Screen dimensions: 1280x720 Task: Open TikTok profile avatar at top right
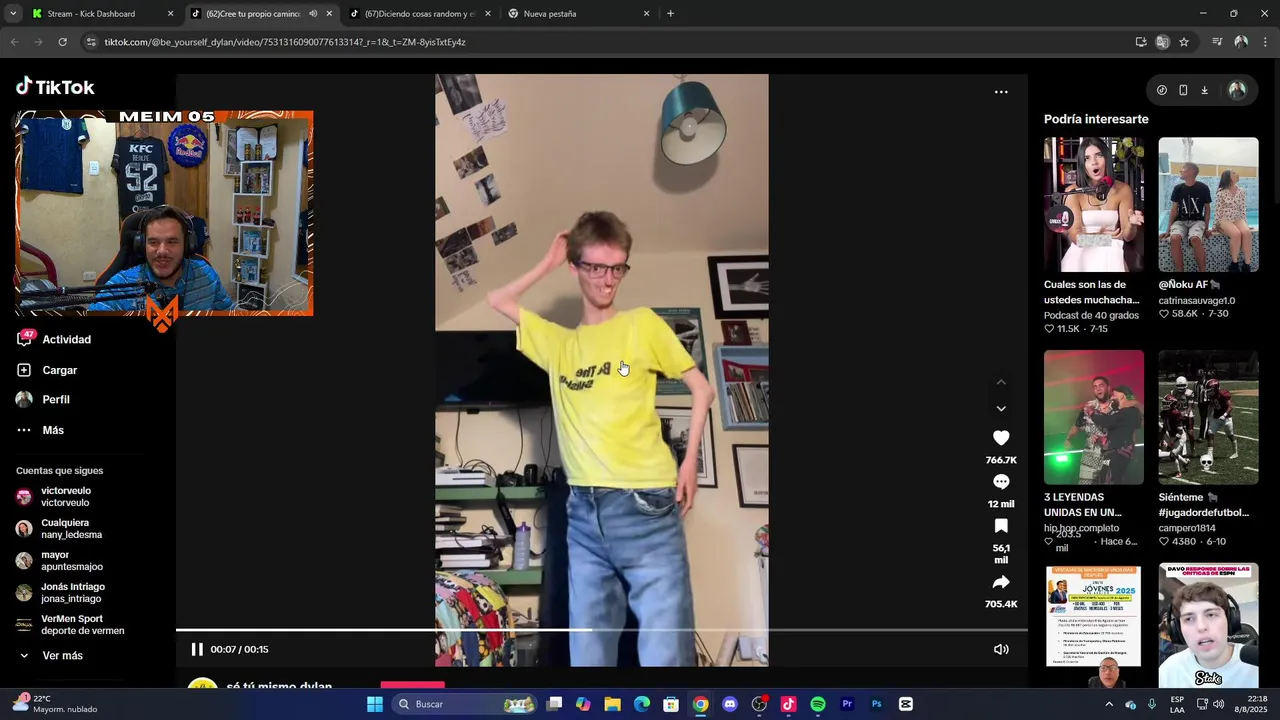point(1237,90)
